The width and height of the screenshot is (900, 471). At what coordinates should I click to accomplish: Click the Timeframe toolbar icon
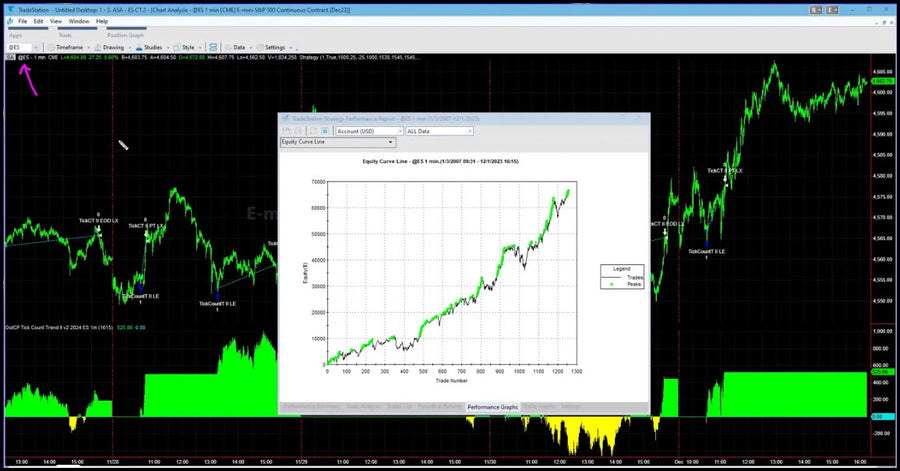click(51, 47)
